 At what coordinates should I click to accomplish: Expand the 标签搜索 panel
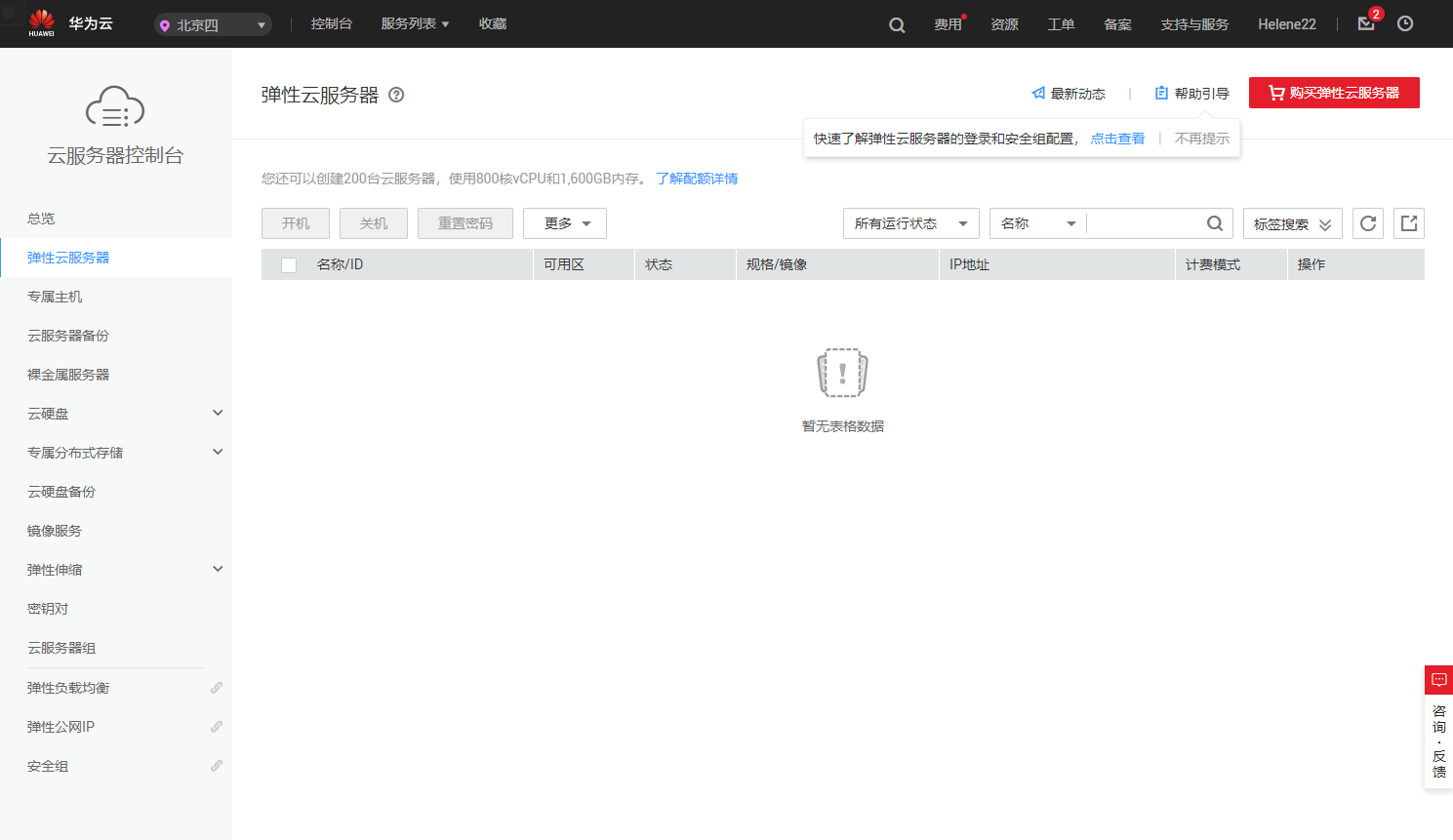(x=1293, y=223)
